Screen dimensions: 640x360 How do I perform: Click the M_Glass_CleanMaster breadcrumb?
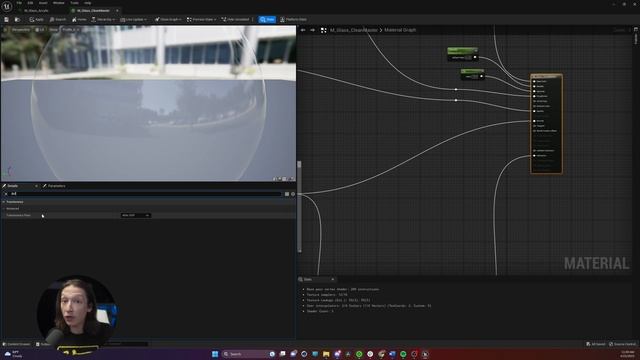[353, 30]
